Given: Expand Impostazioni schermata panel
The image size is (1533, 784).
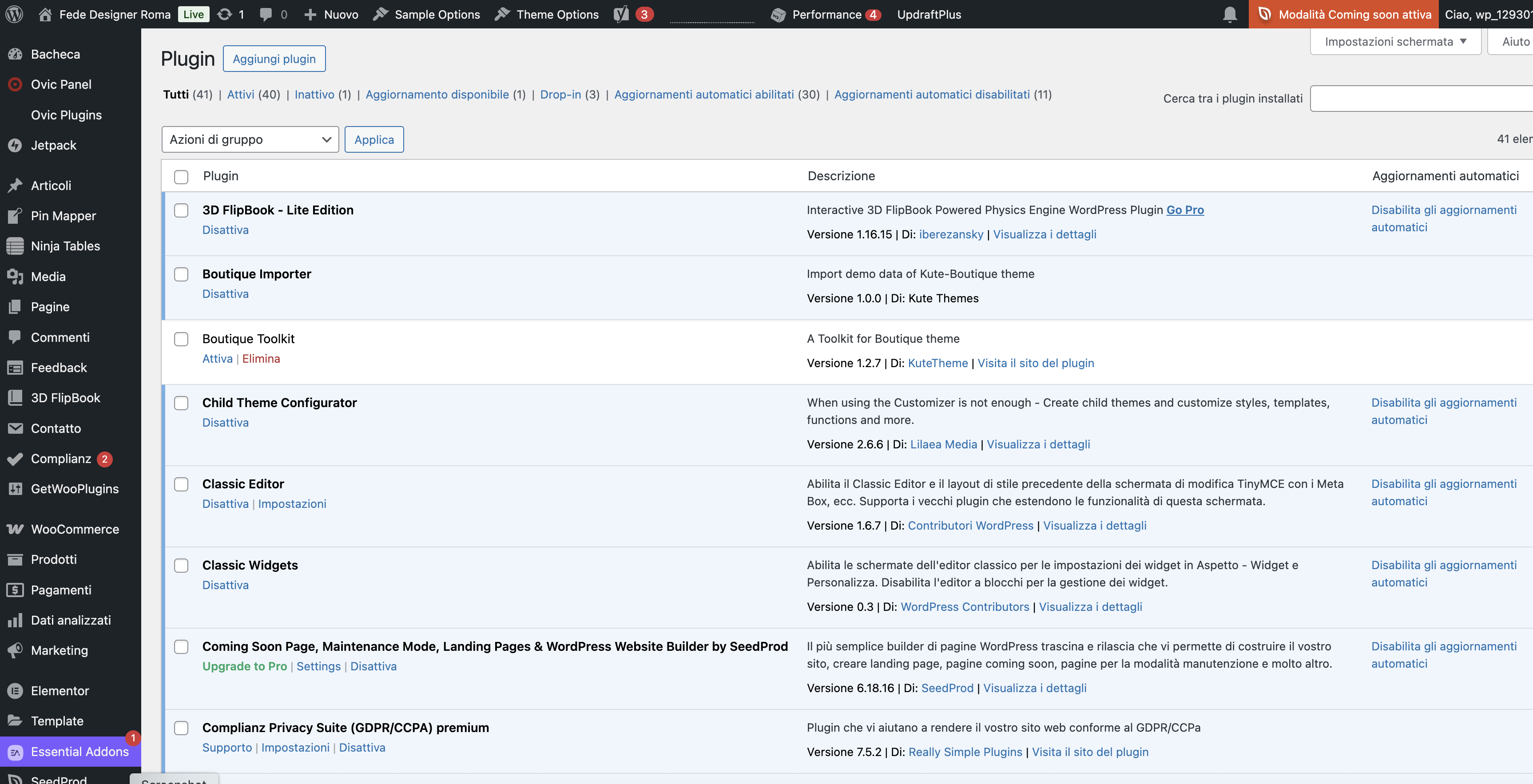Looking at the screenshot, I should 1395,42.
